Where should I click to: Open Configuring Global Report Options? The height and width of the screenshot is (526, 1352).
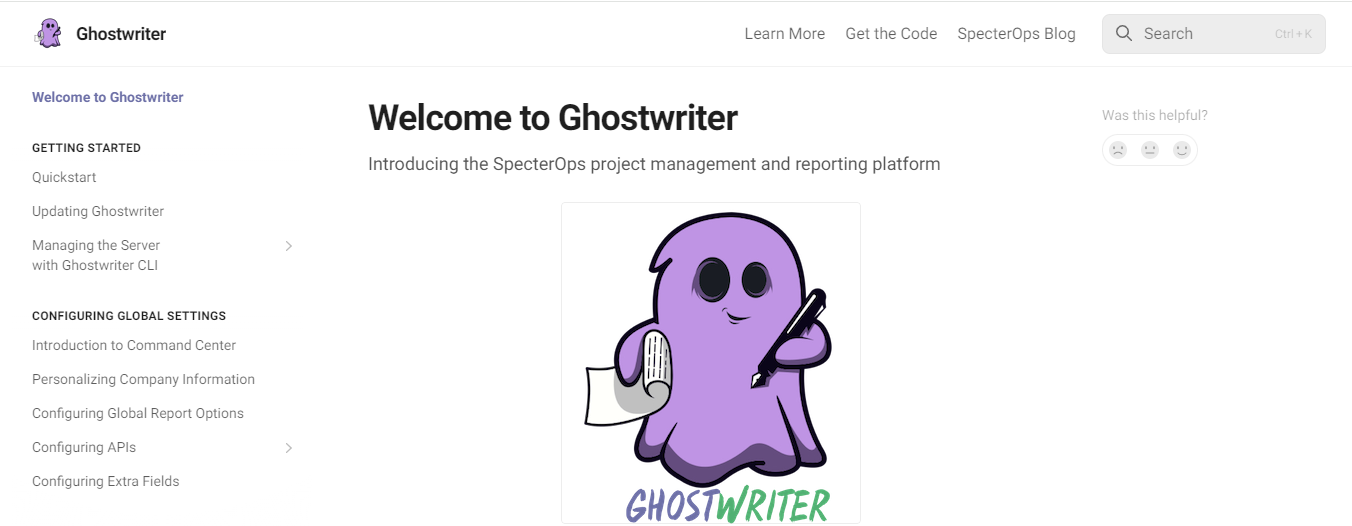(x=138, y=413)
